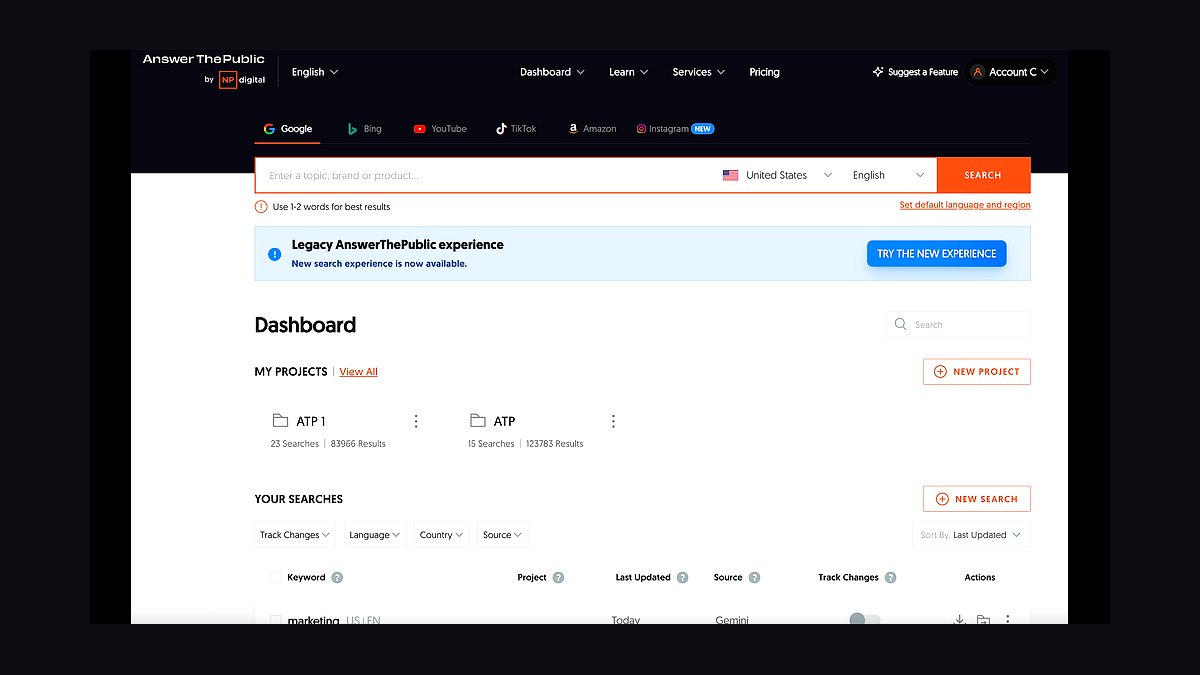Viewport: 1200px width, 675px height.
Task: Click the info icon in Legacy banner
Action: [x=275, y=254]
